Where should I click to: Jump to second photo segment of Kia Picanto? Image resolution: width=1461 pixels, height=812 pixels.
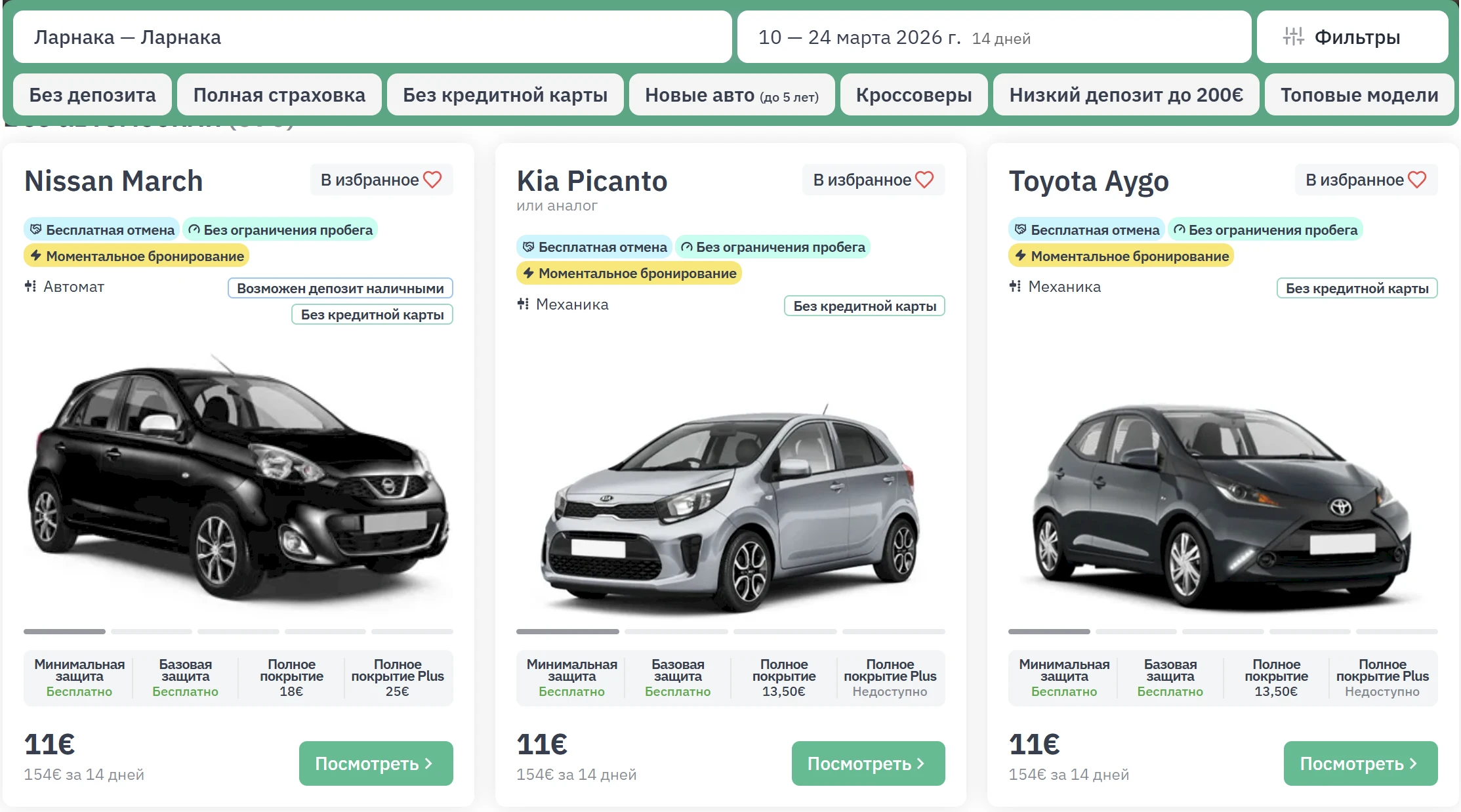pos(676,632)
